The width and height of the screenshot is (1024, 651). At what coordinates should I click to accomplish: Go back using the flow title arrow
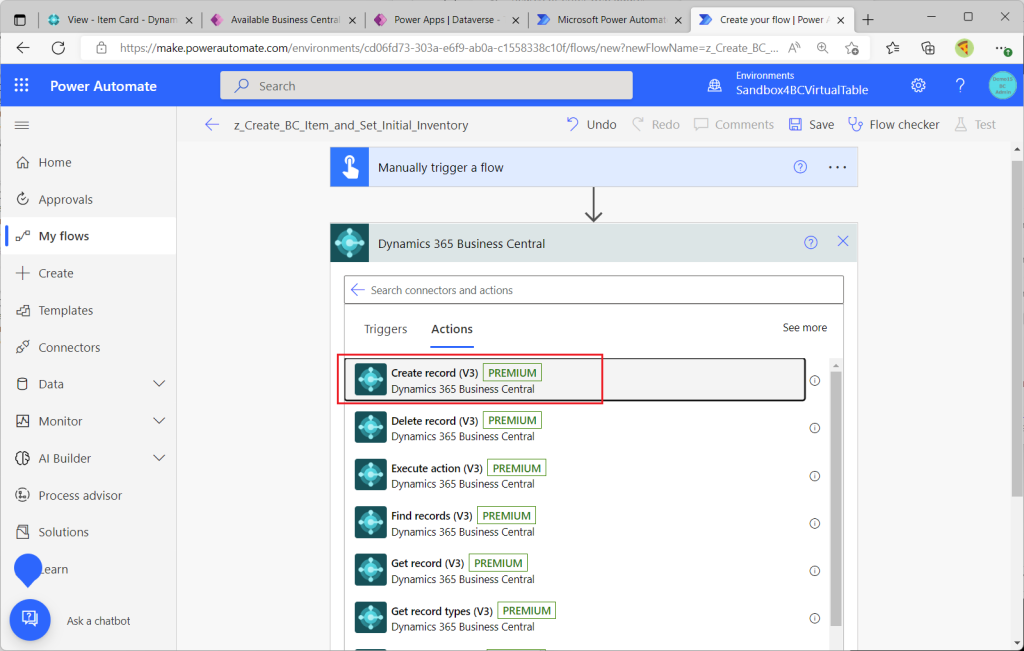point(212,125)
